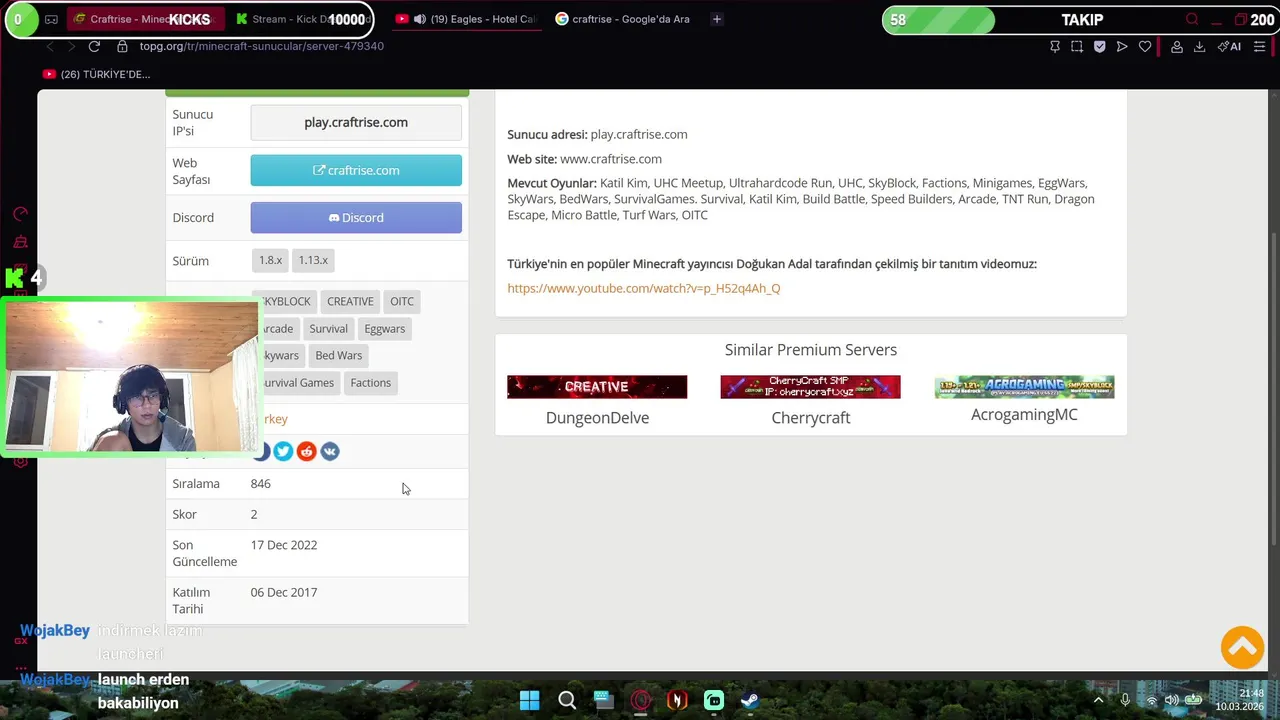Mute the Eagles YouTube tab audio

point(419,19)
